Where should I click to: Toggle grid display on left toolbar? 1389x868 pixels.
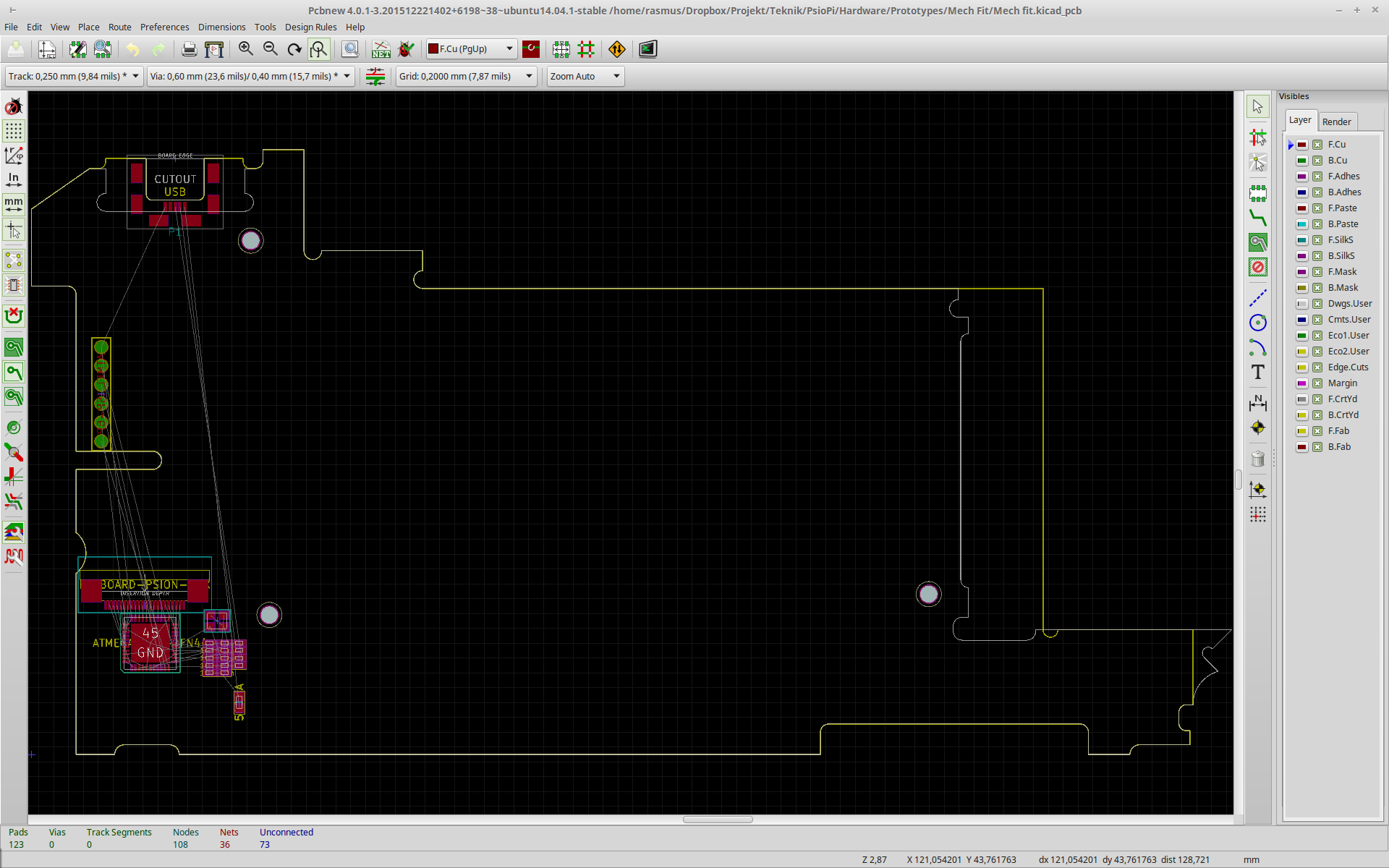(x=14, y=131)
